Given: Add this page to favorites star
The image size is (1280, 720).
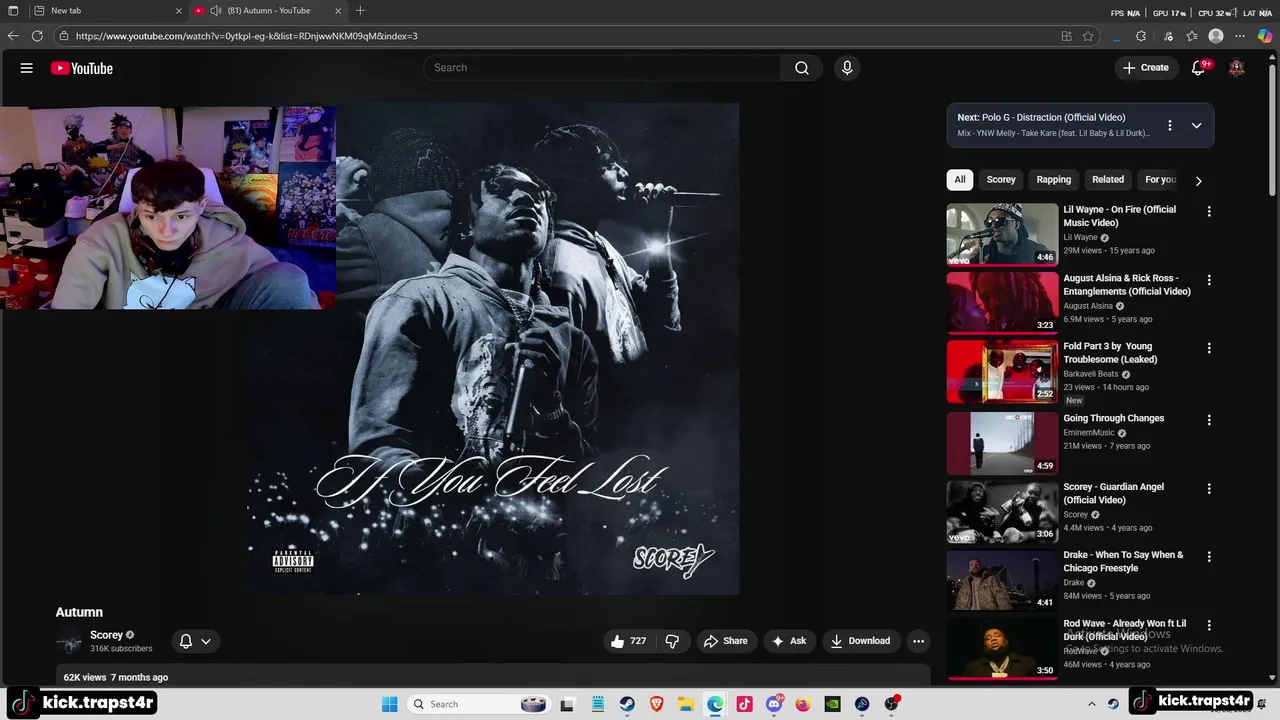Looking at the screenshot, I should coord(1089,36).
